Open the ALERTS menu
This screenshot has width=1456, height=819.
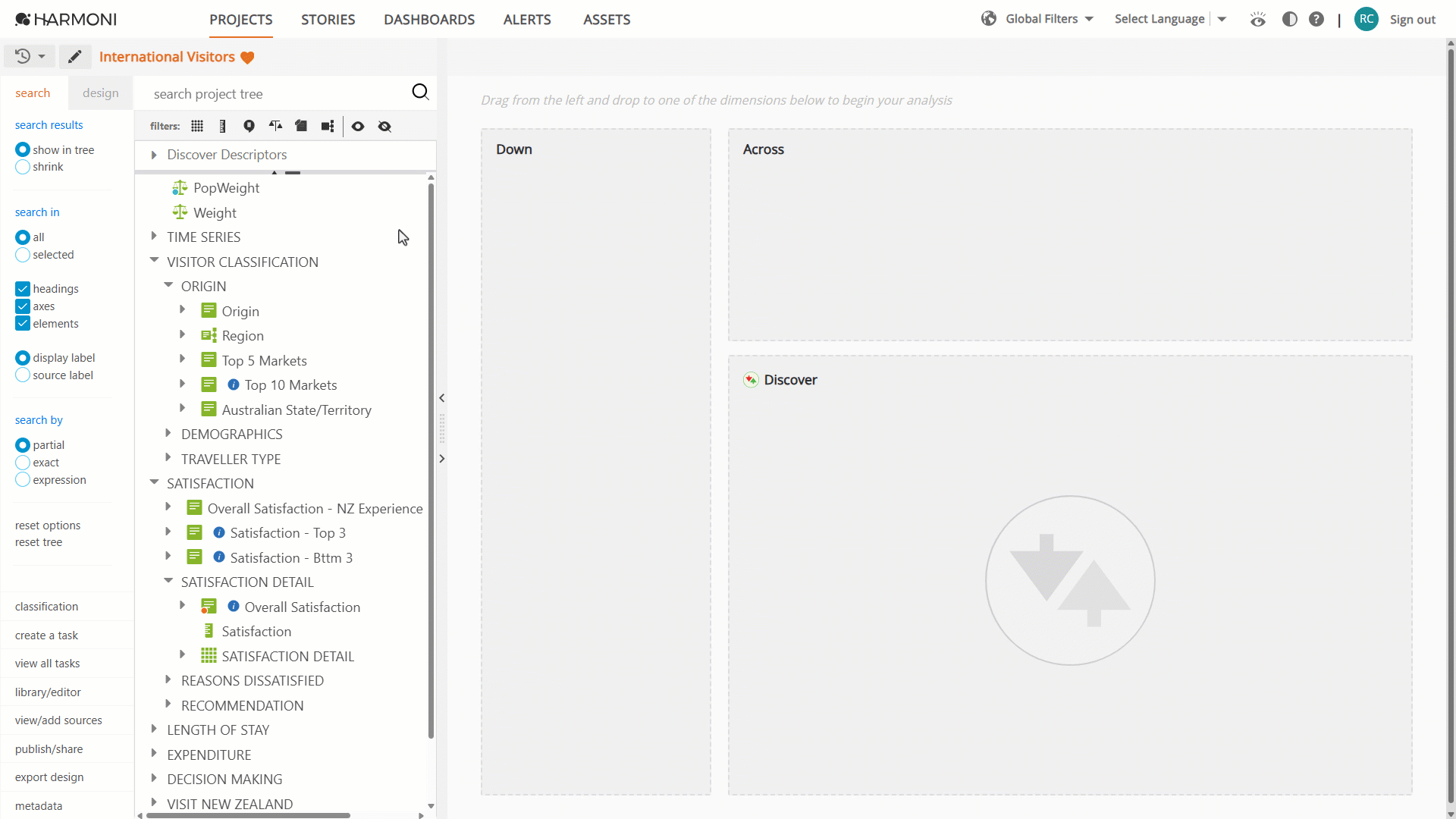pyautogui.click(x=527, y=20)
